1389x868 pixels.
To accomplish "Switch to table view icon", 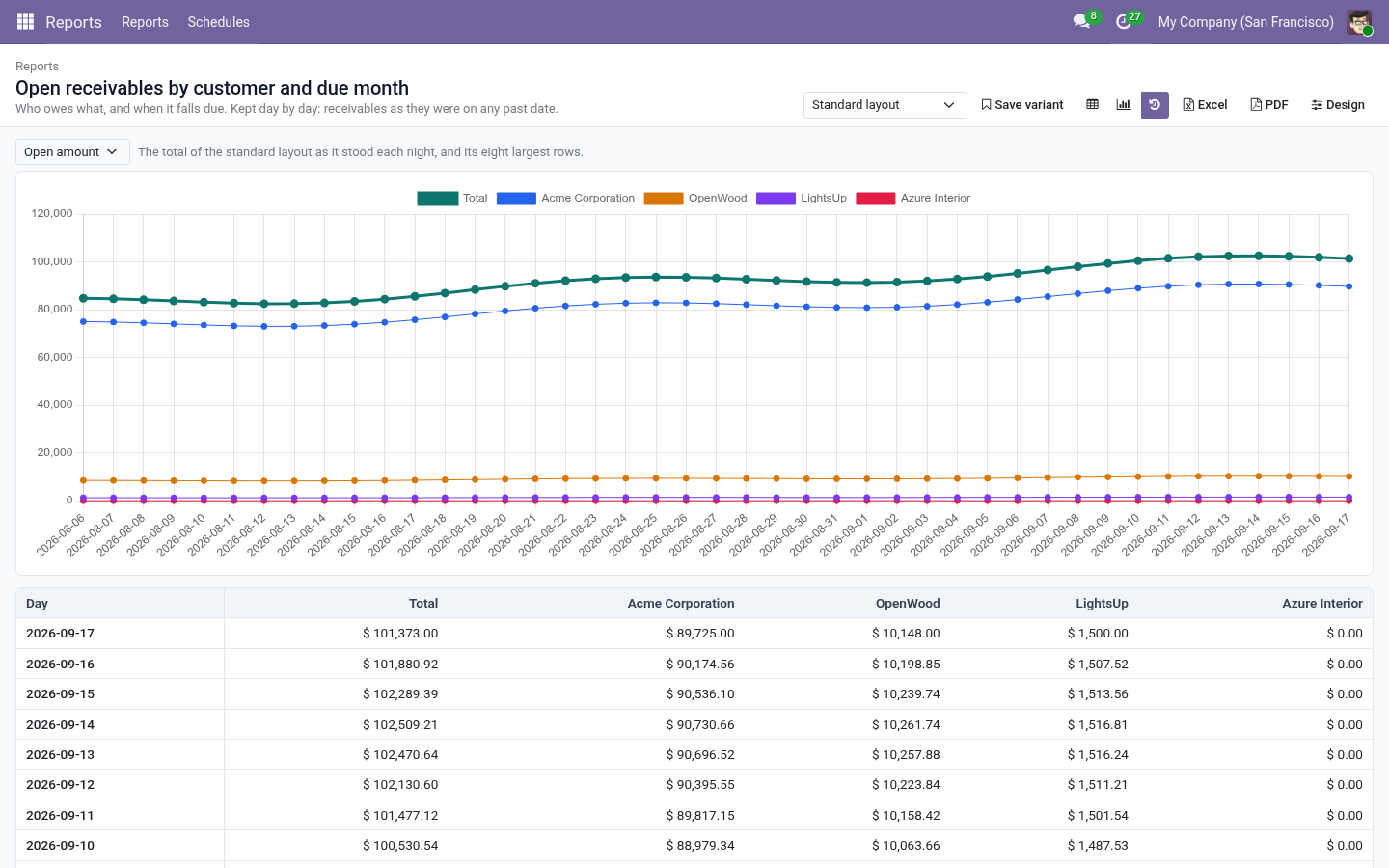I will tap(1092, 104).
